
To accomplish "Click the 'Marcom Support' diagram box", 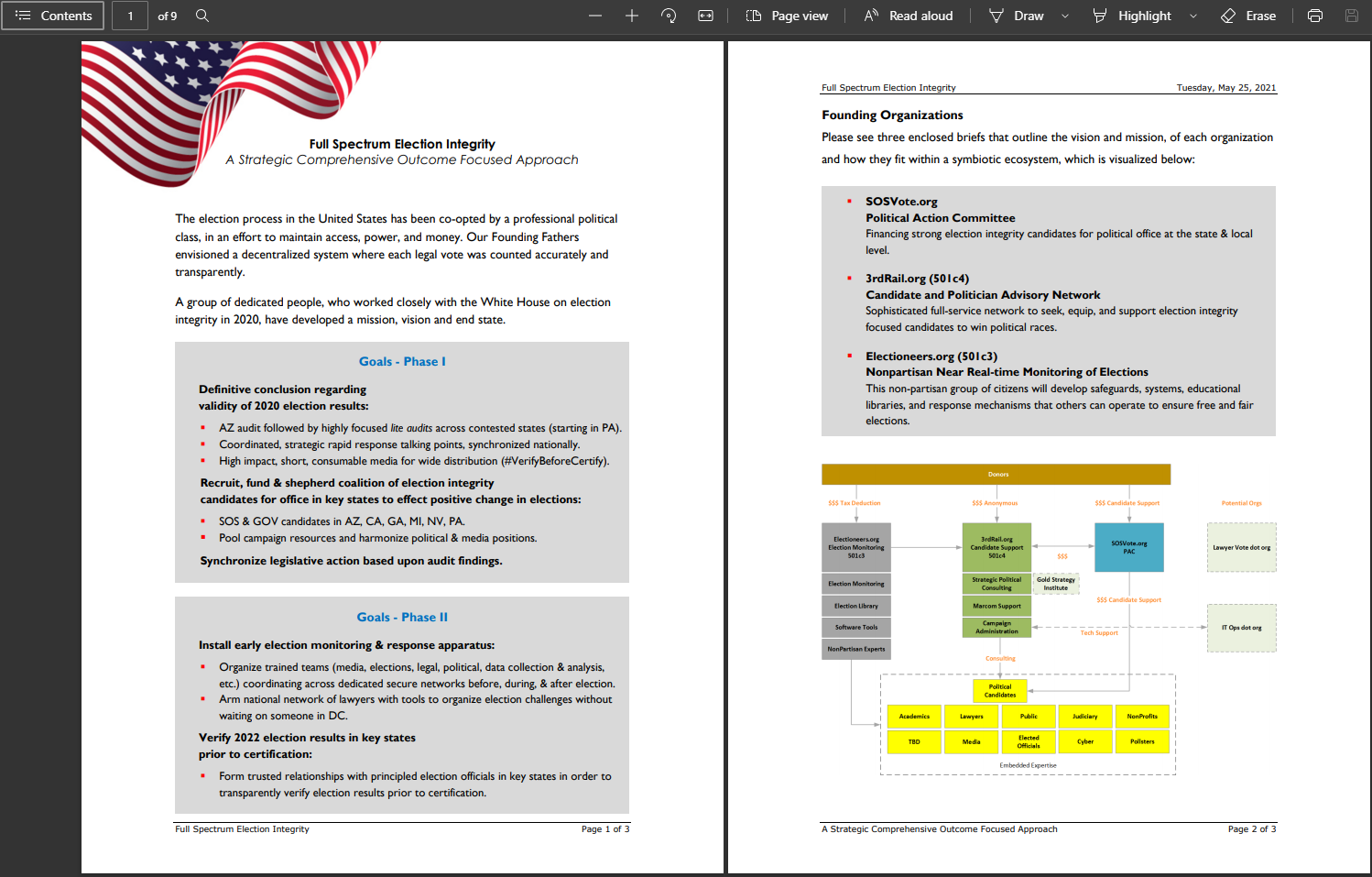I will (996, 606).
